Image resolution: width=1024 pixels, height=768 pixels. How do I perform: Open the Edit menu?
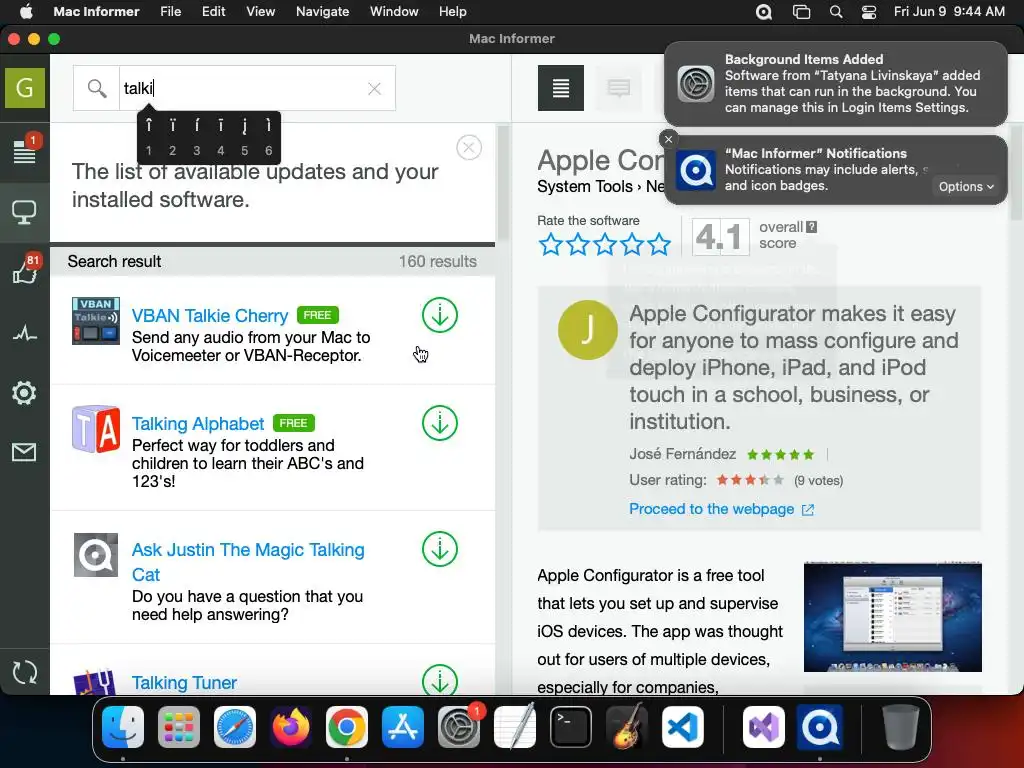click(x=214, y=11)
